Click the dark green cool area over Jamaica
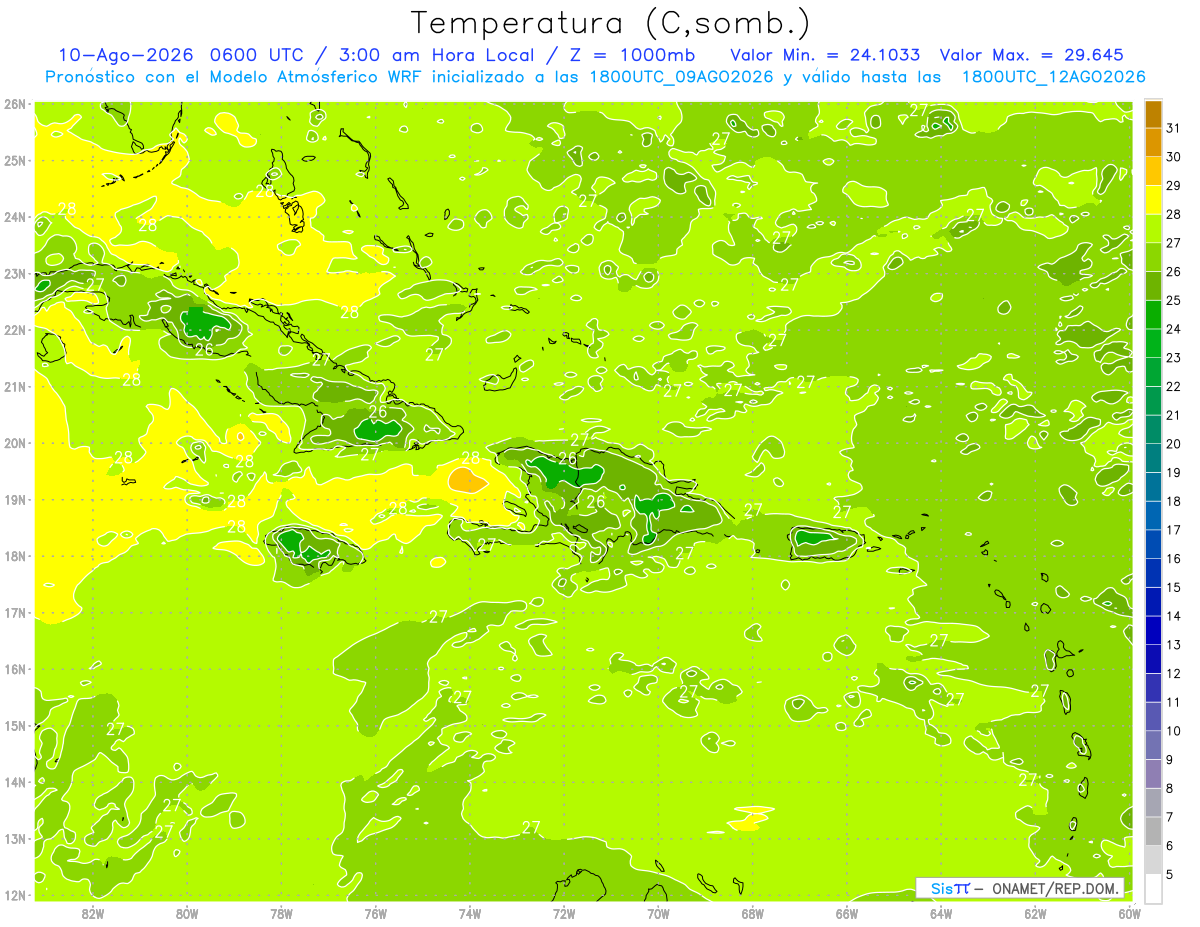Viewport: 1200px width, 927px height. click(300, 546)
